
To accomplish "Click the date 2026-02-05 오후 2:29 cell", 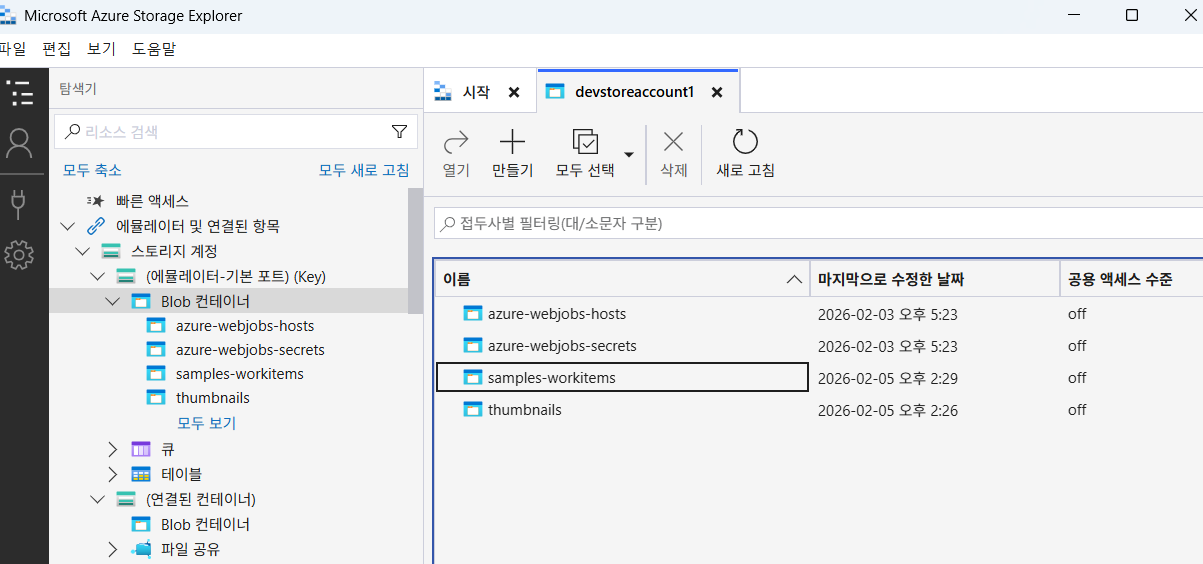I will coord(888,378).
